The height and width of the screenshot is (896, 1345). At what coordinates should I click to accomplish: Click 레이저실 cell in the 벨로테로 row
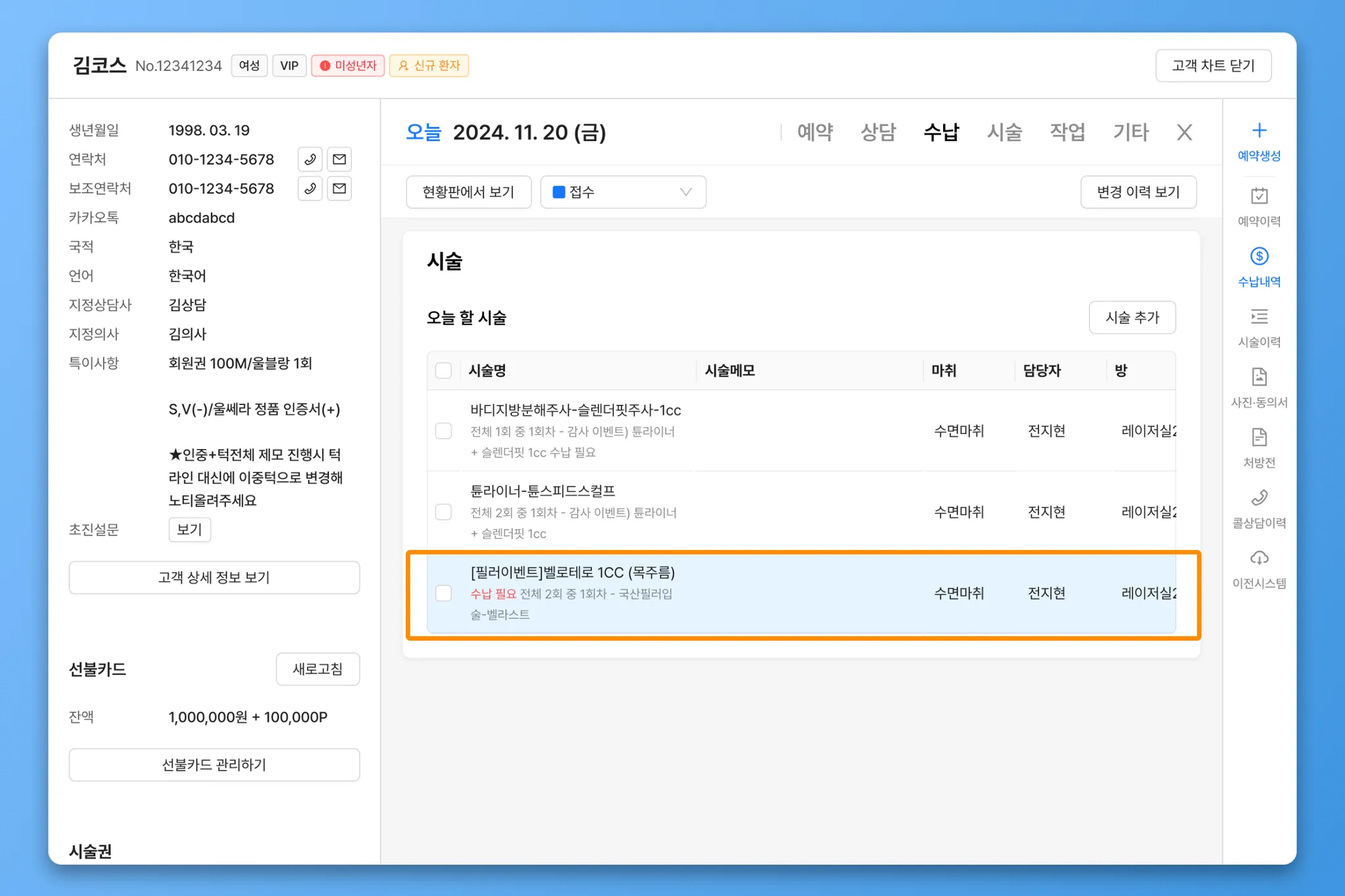click(x=1149, y=594)
